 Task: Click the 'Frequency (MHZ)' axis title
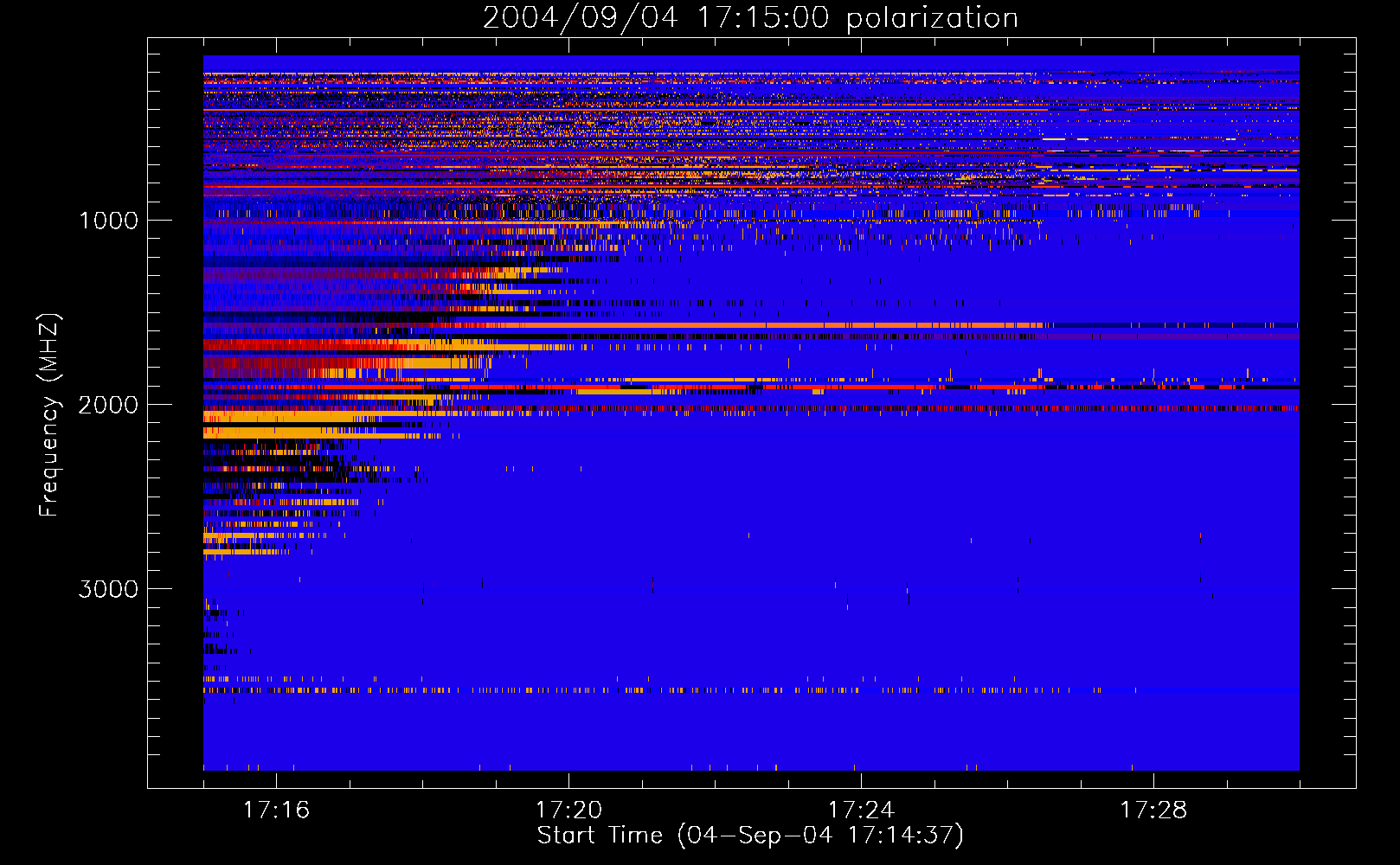(x=49, y=415)
